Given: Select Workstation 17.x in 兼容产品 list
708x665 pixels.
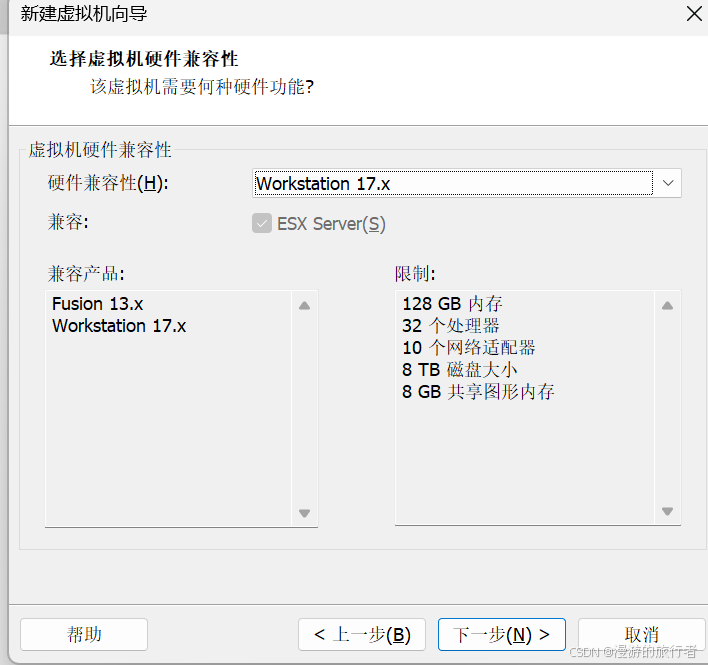Looking at the screenshot, I should pos(119,326).
